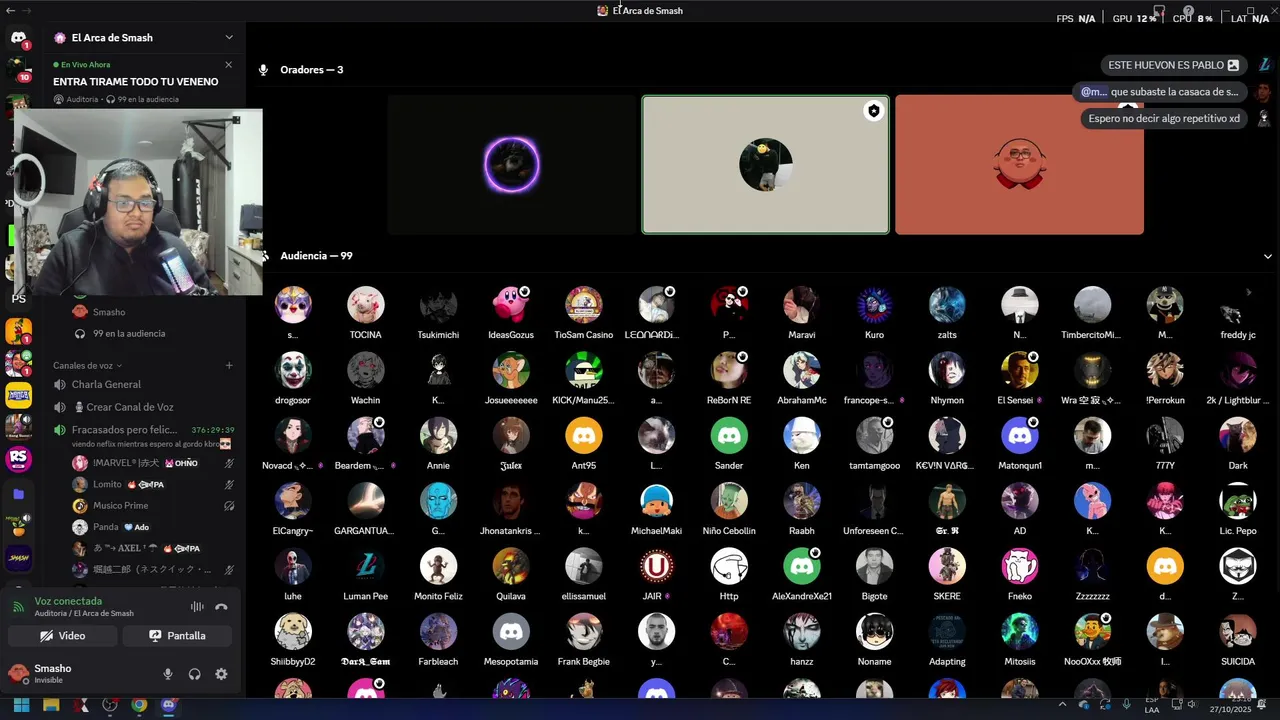Viewport: 1280px width, 720px height.
Task: Open Windows Start menu
Action: pos(21,705)
